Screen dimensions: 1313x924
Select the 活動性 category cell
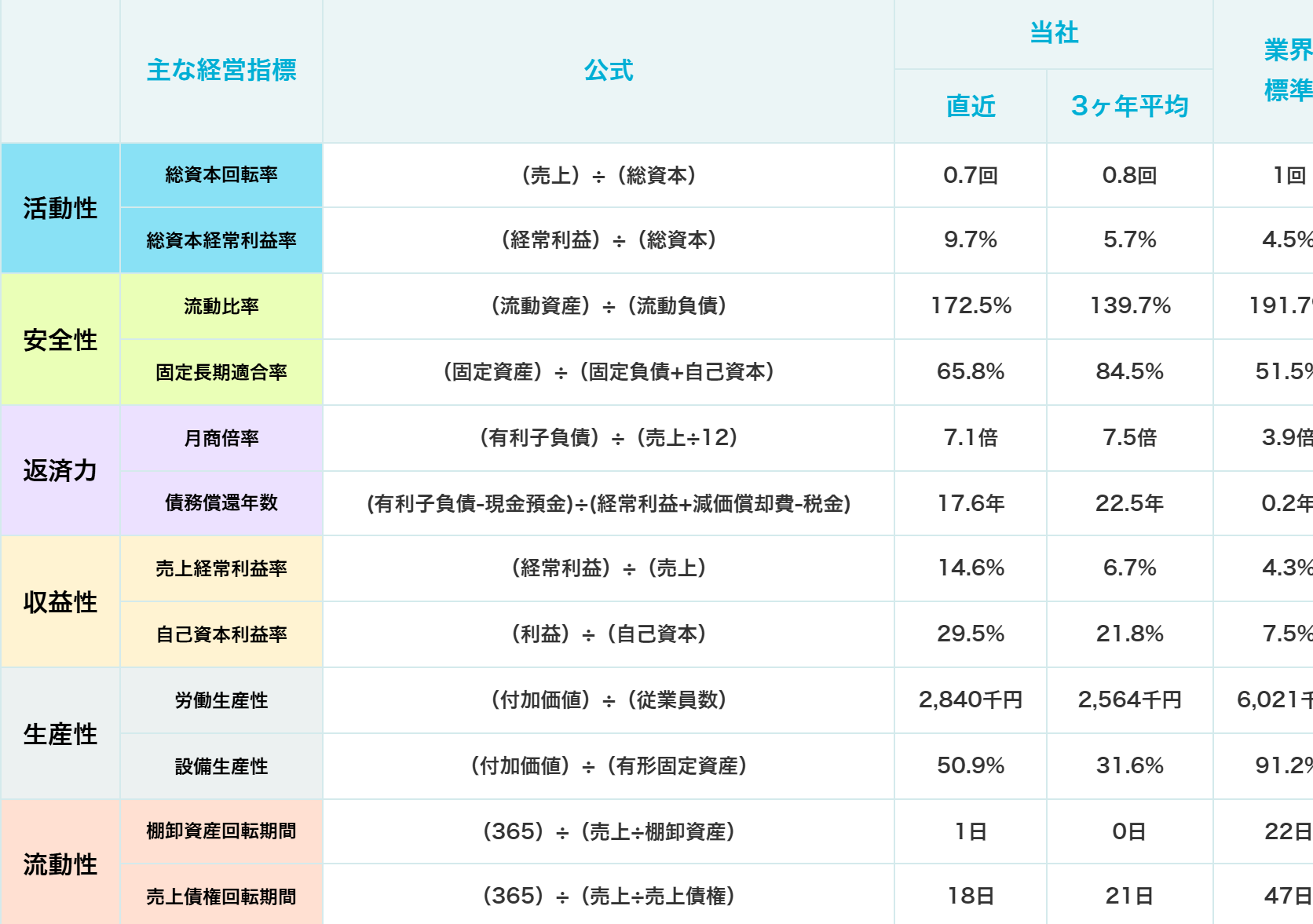[x=60, y=207]
